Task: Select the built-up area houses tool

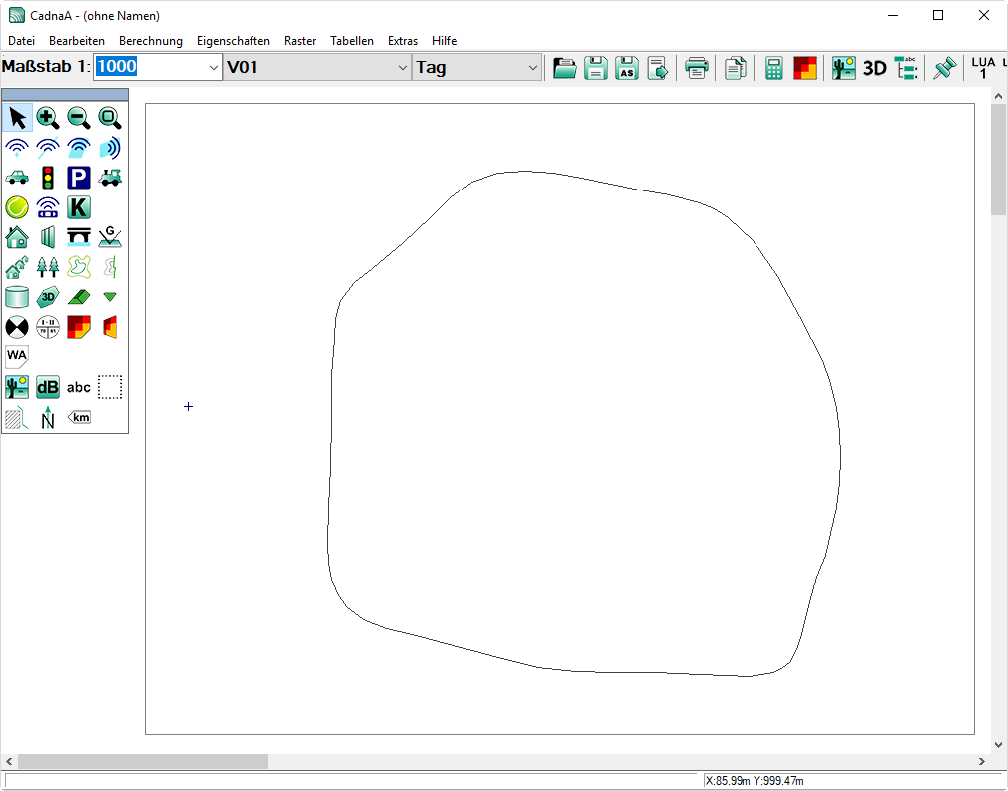Action: 17,267
